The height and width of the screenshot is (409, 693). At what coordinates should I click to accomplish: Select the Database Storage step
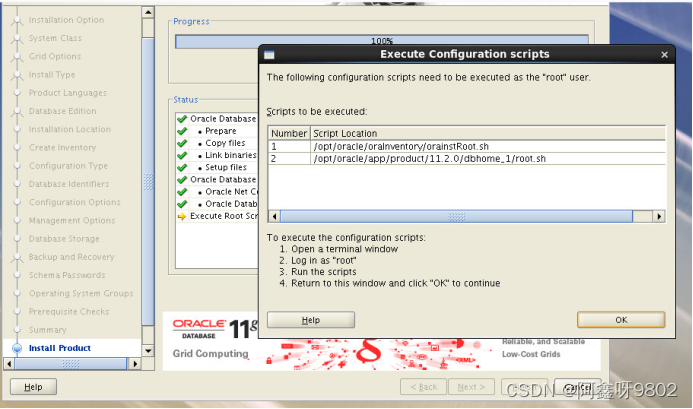click(x=64, y=239)
